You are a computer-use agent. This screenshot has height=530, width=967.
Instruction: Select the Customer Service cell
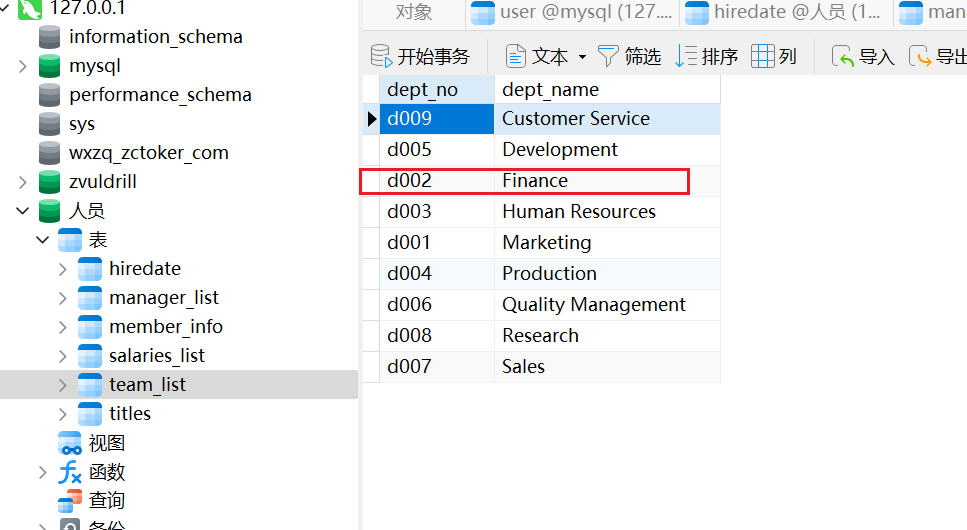(x=607, y=118)
